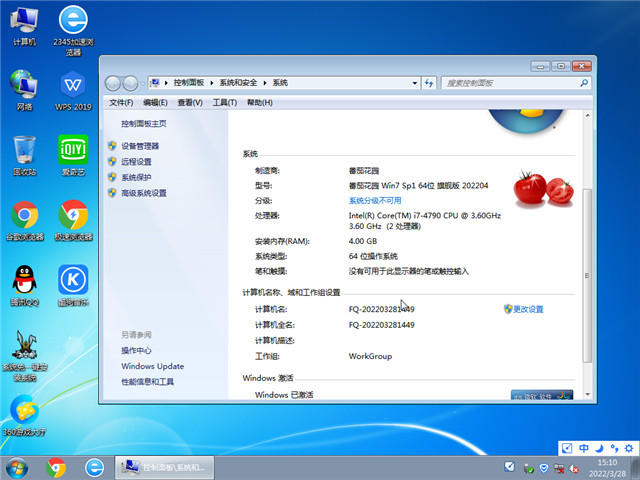Click the IME toolbar checkbox-style icon
The image size is (640, 480).
pyautogui.click(x=567, y=448)
